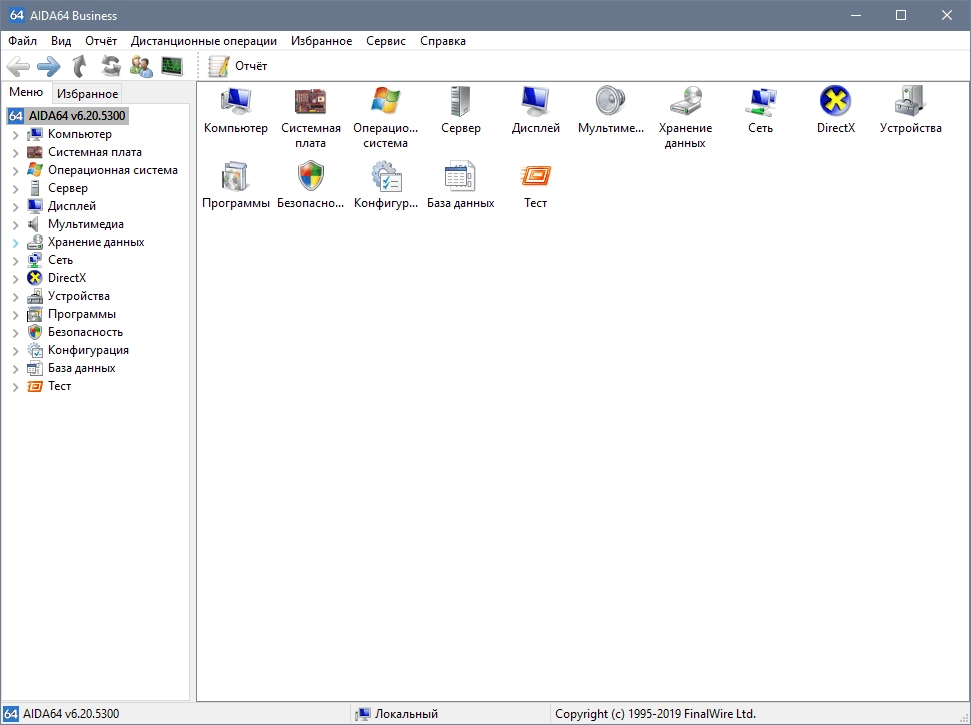Open the Хранение данных large icon

[x=686, y=118]
